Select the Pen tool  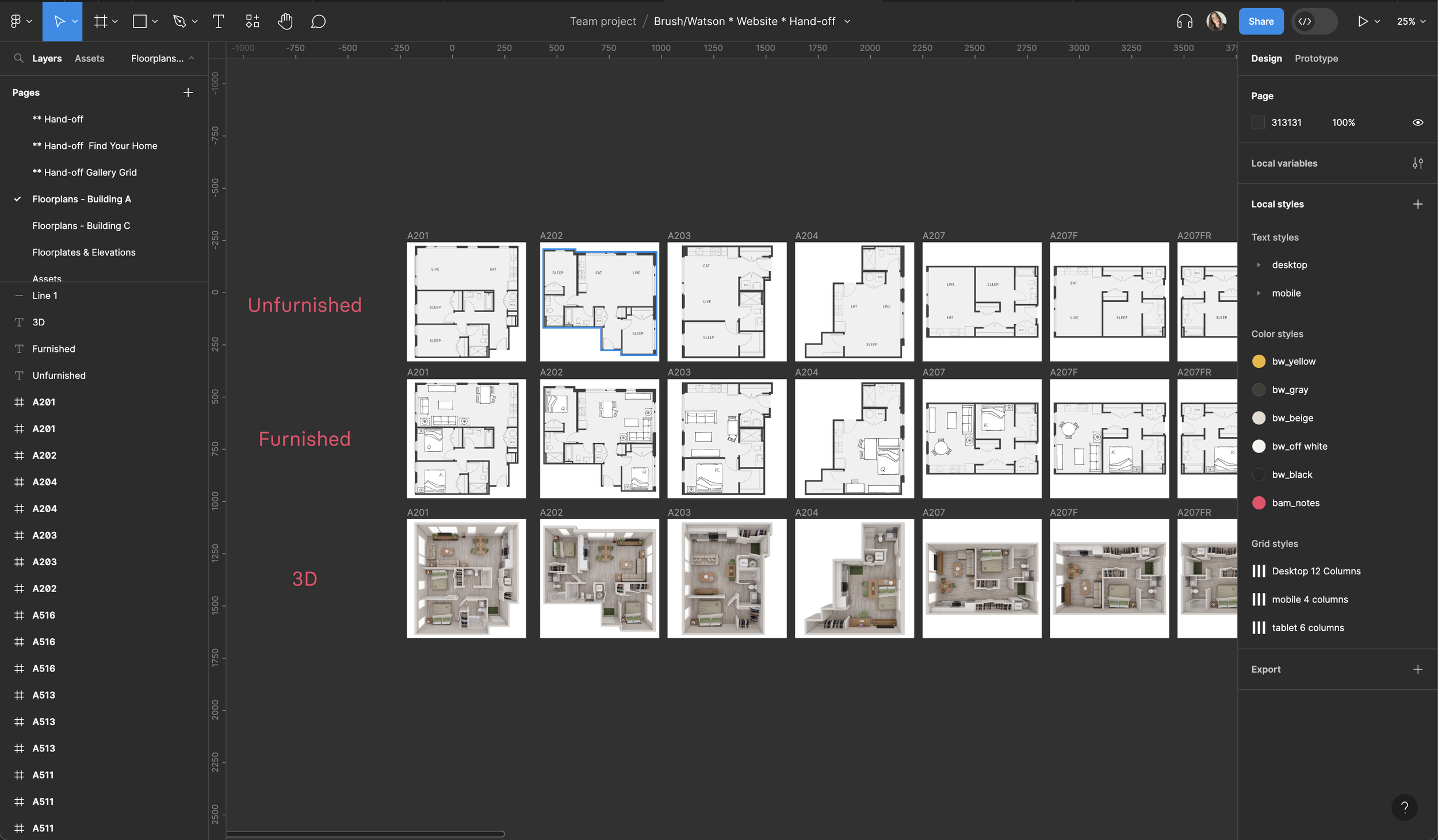point(179,21)
